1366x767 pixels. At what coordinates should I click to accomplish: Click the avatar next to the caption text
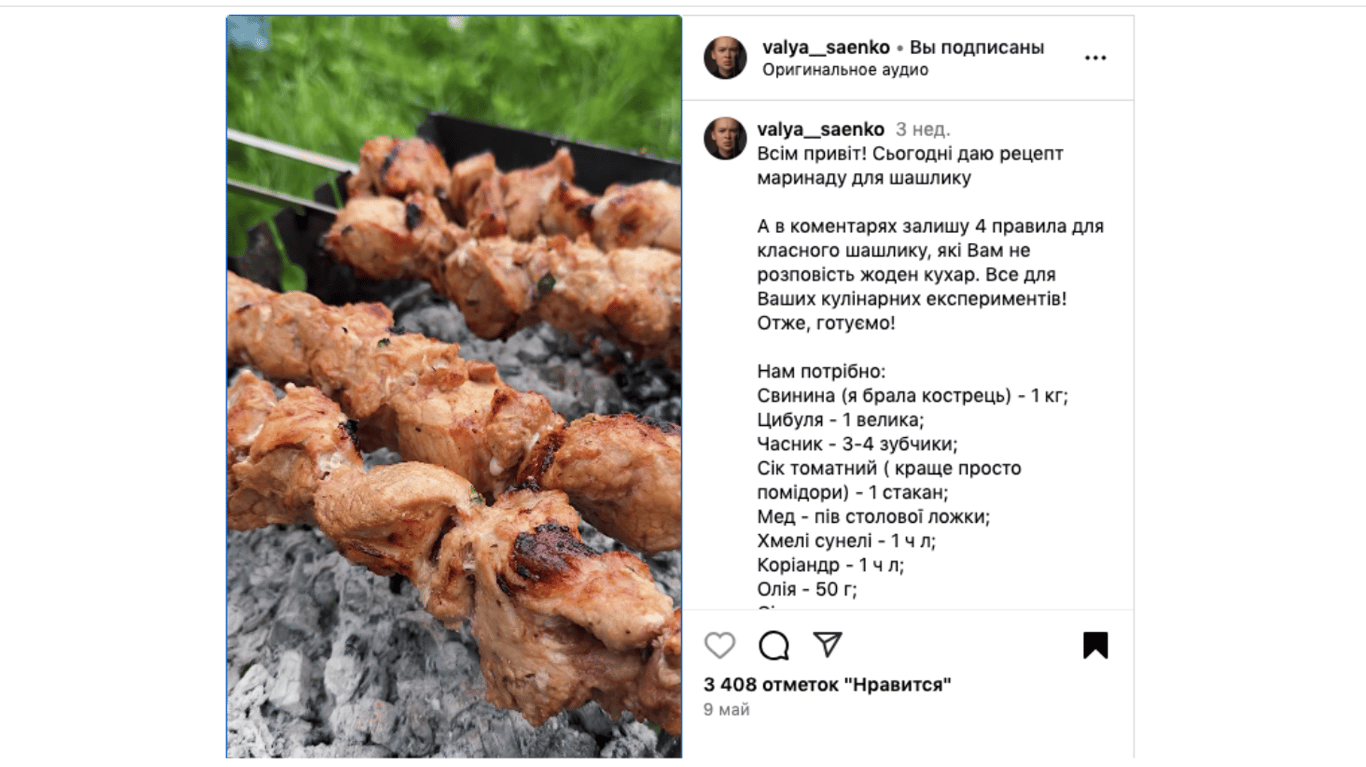pyautogui.click(x=726, y=131)
